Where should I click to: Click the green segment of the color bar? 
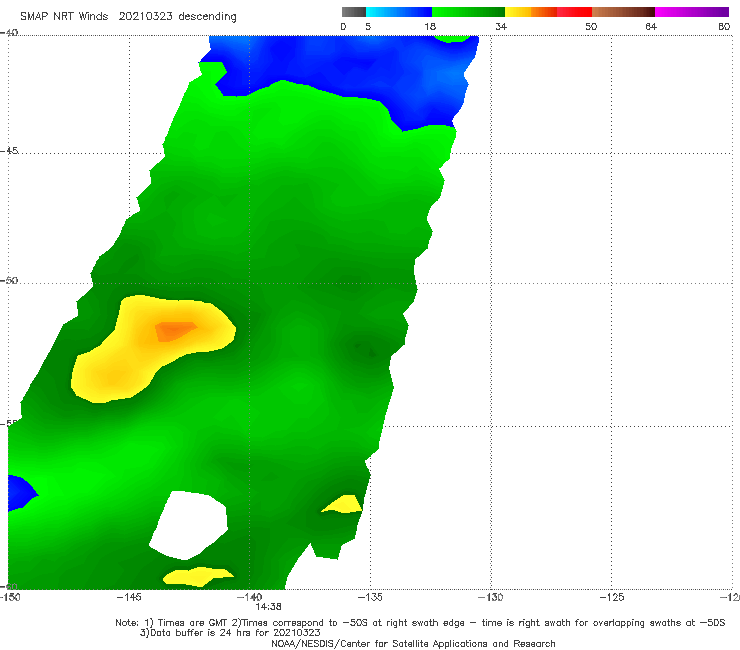click(x=468, y=12)
